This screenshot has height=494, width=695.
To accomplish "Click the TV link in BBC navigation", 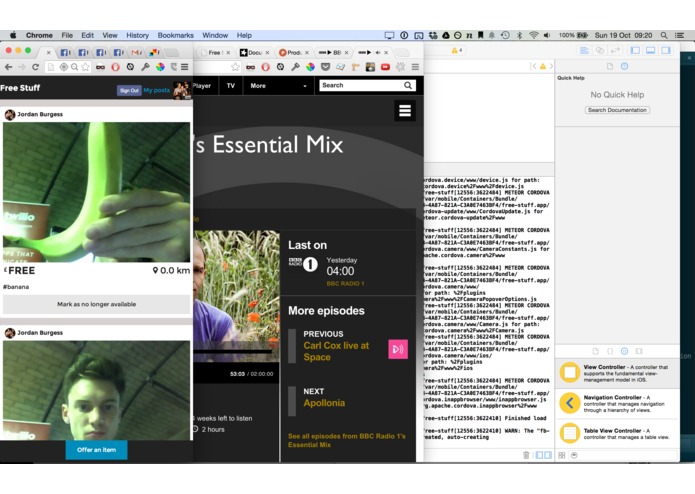I will coord(231,86).
